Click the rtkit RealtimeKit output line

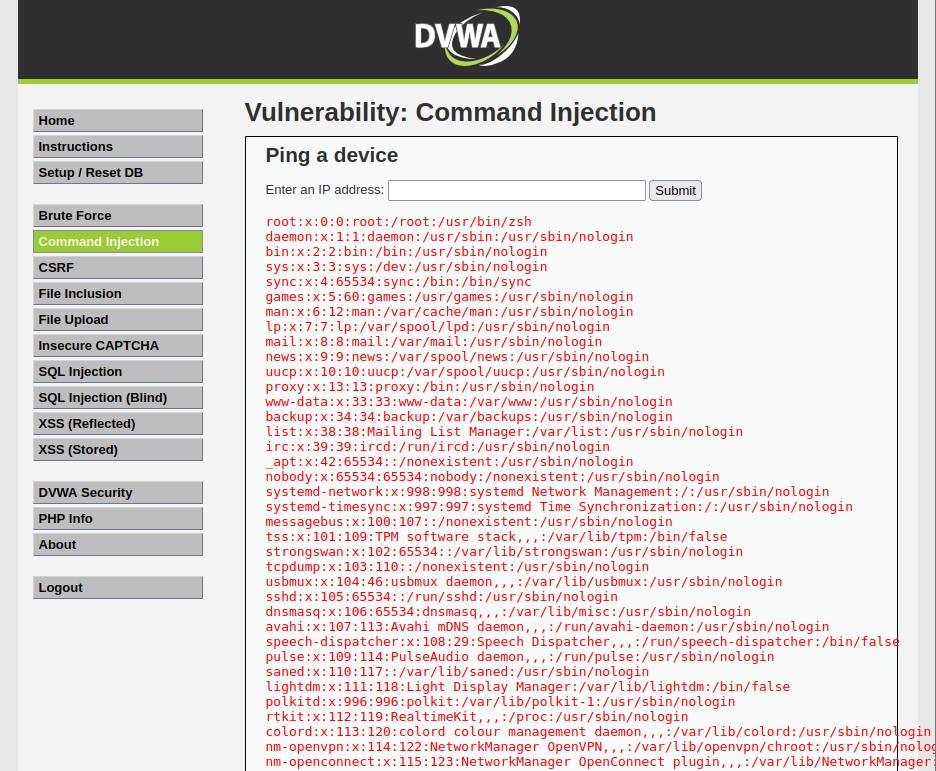[x=477, y=717]
